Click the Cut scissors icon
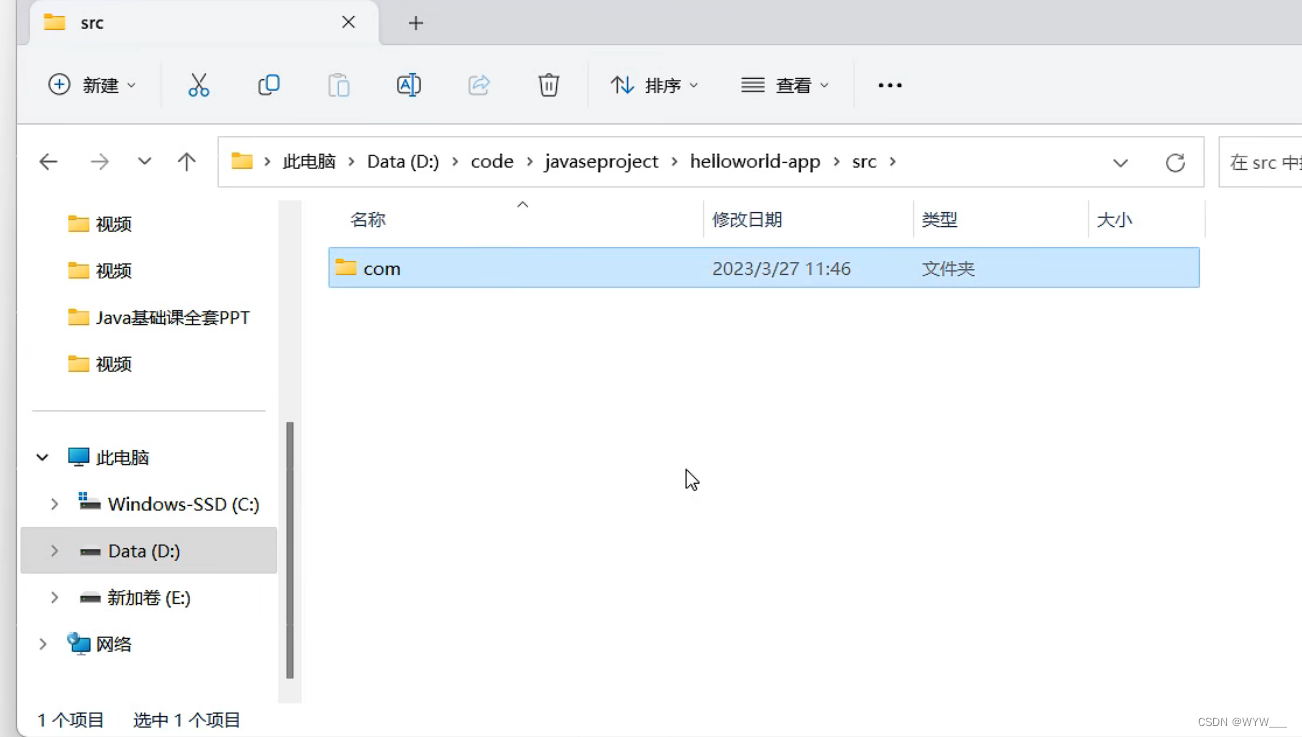 [199, 85]
